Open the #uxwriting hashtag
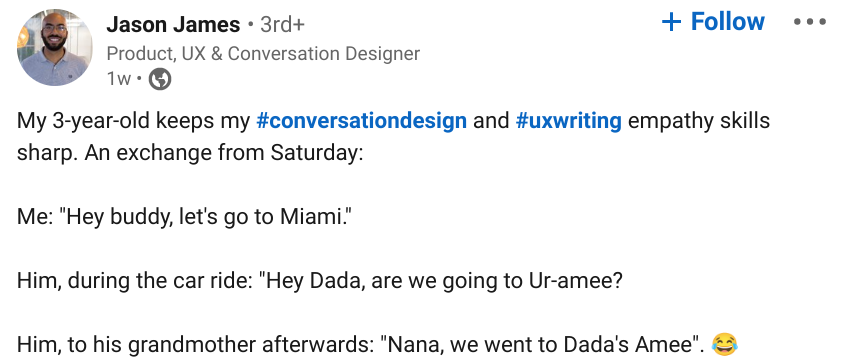Image resolution: width=844 pixels, height=364 pixels. [x=568, y=121]
